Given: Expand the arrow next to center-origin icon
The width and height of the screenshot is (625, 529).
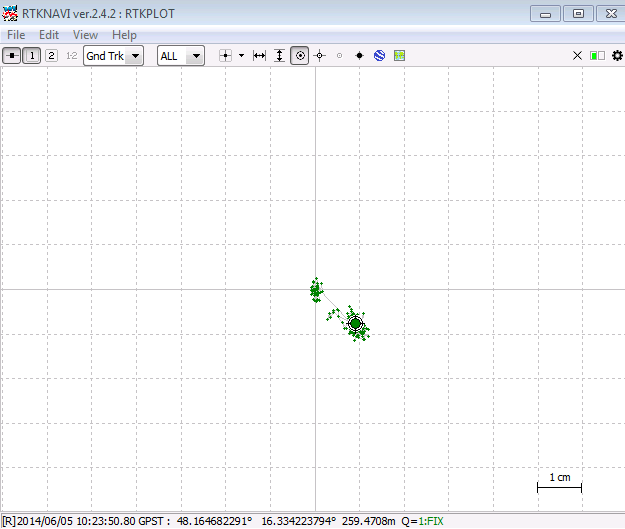Looking at the screenshot, I should [241, 56].
